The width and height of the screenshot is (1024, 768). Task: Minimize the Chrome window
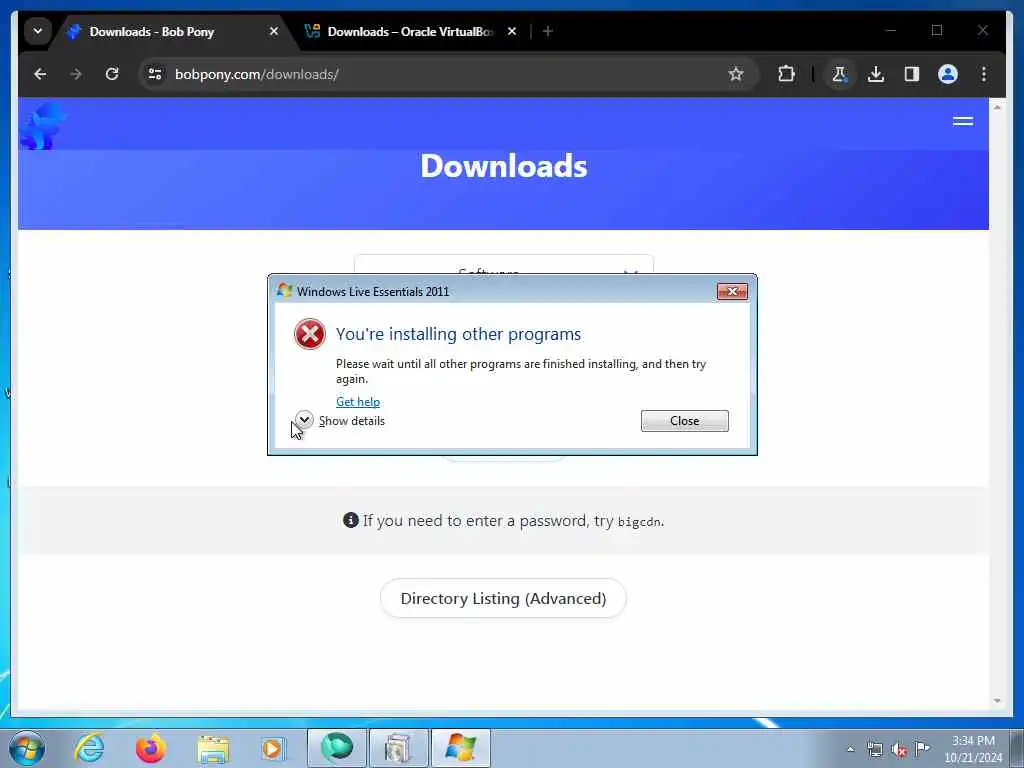pos(890,30)
